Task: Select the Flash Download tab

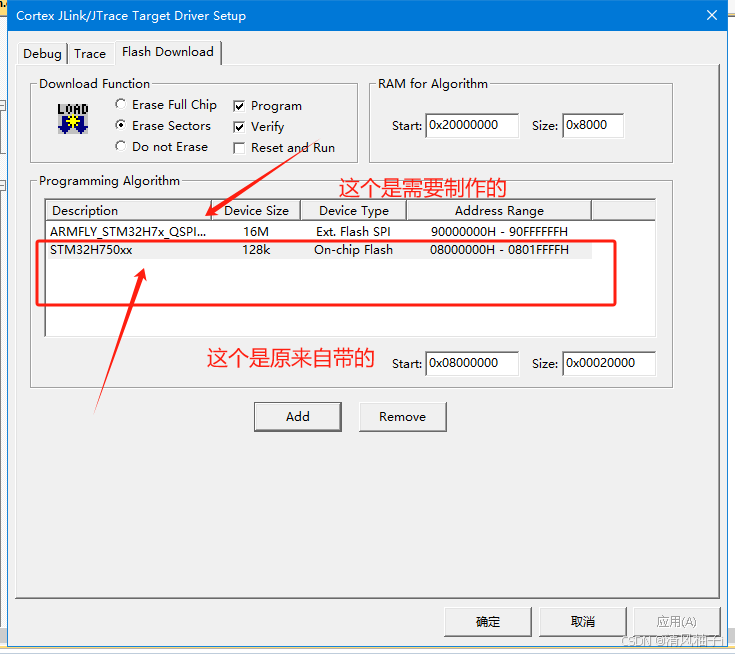Action: 168,52
